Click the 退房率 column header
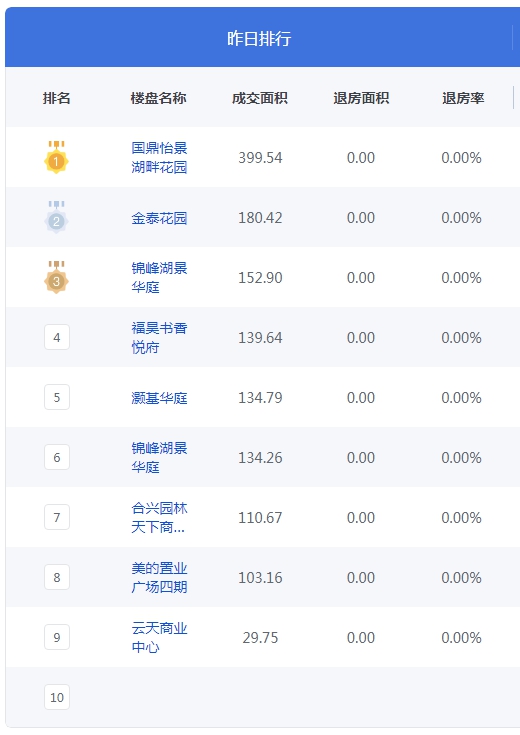This screenshot has height=735, width=520. (463, 98)
